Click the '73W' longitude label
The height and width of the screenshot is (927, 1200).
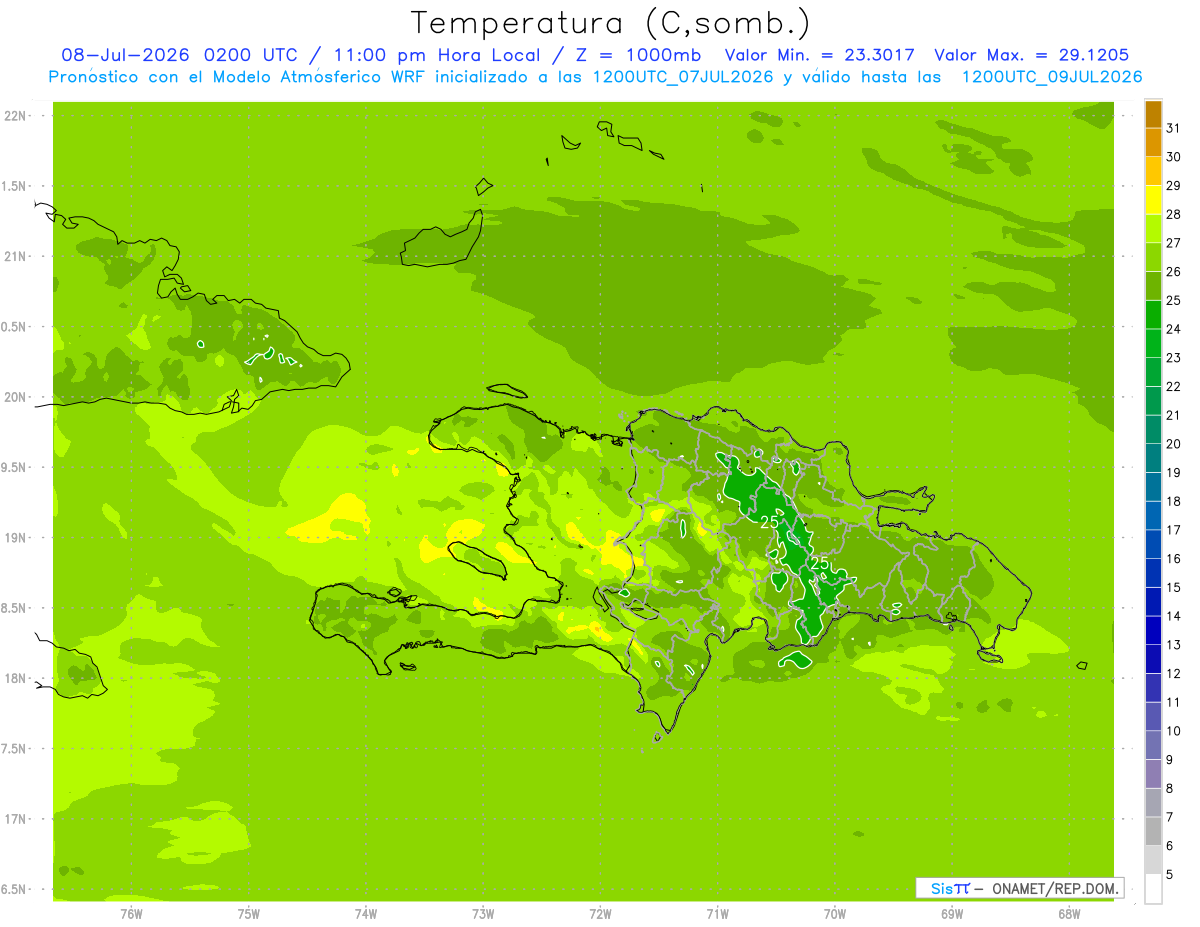point(483,914)
